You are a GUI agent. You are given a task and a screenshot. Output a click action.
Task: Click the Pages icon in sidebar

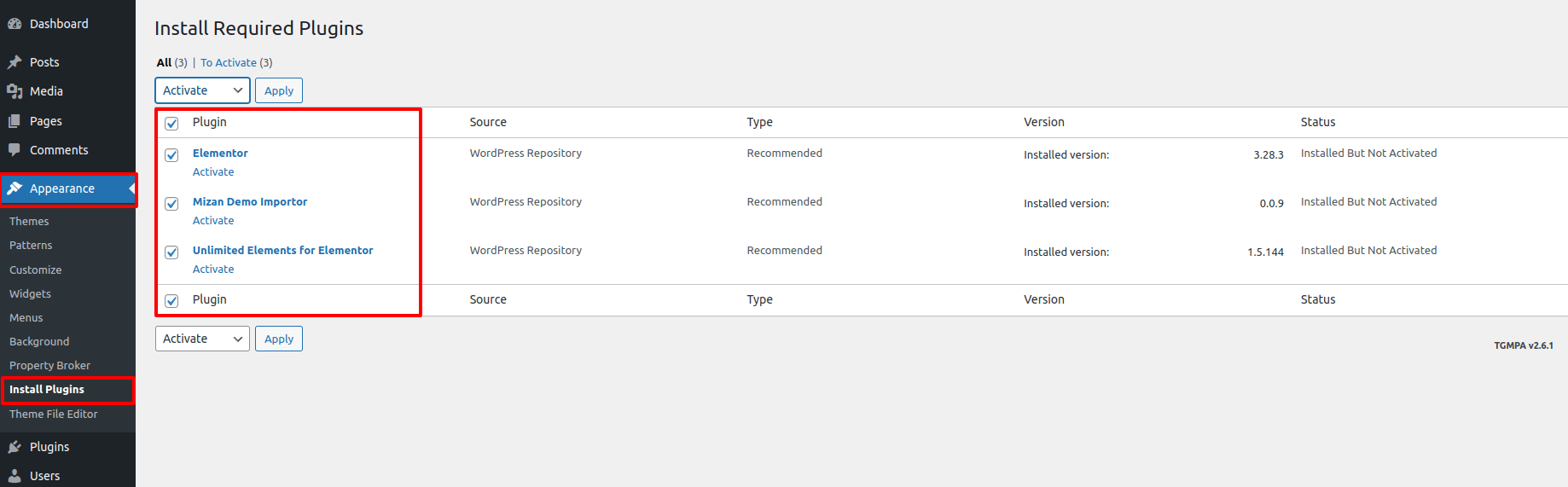15,121
